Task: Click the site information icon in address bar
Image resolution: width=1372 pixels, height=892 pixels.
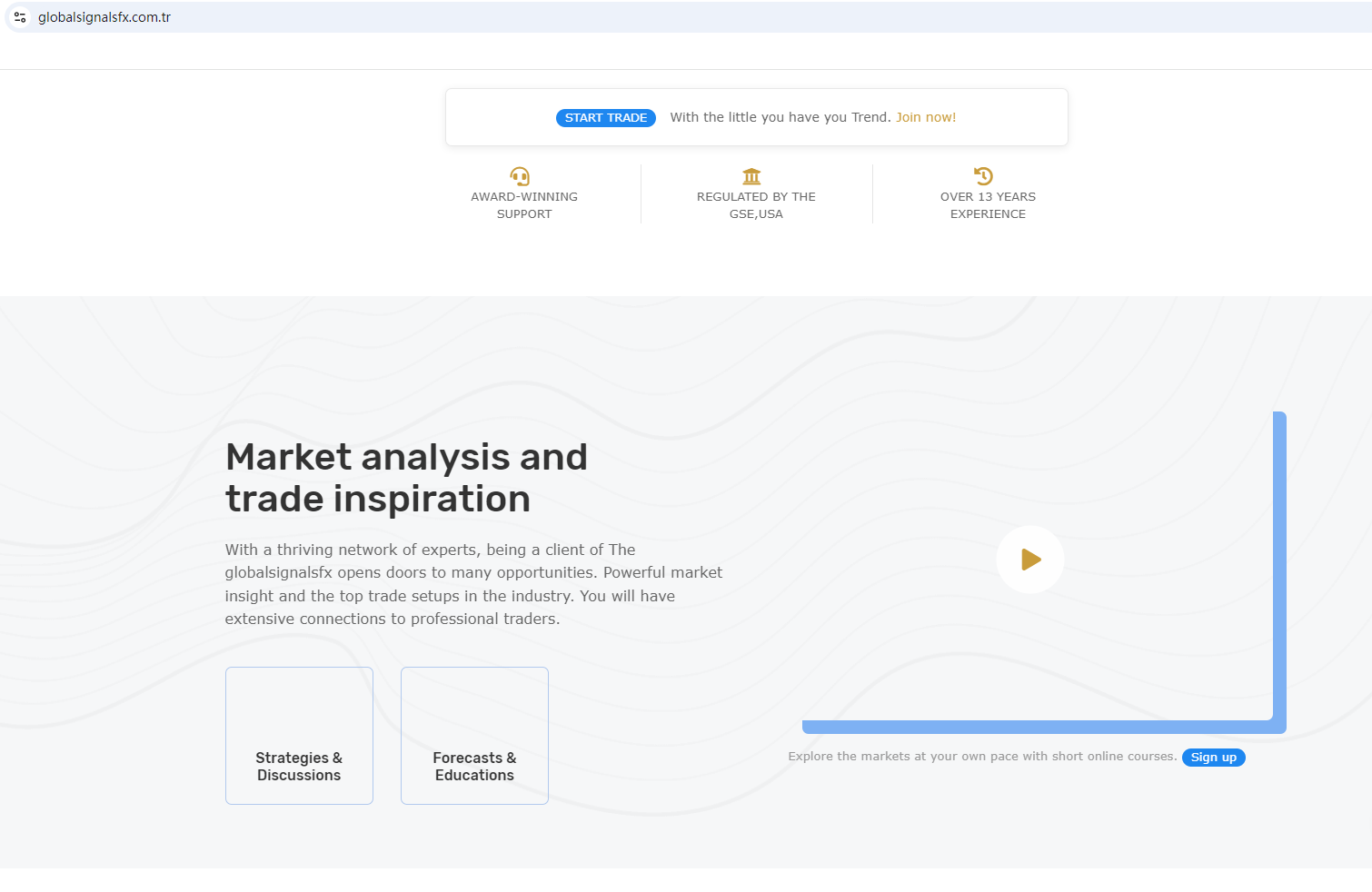Action: 20,17
